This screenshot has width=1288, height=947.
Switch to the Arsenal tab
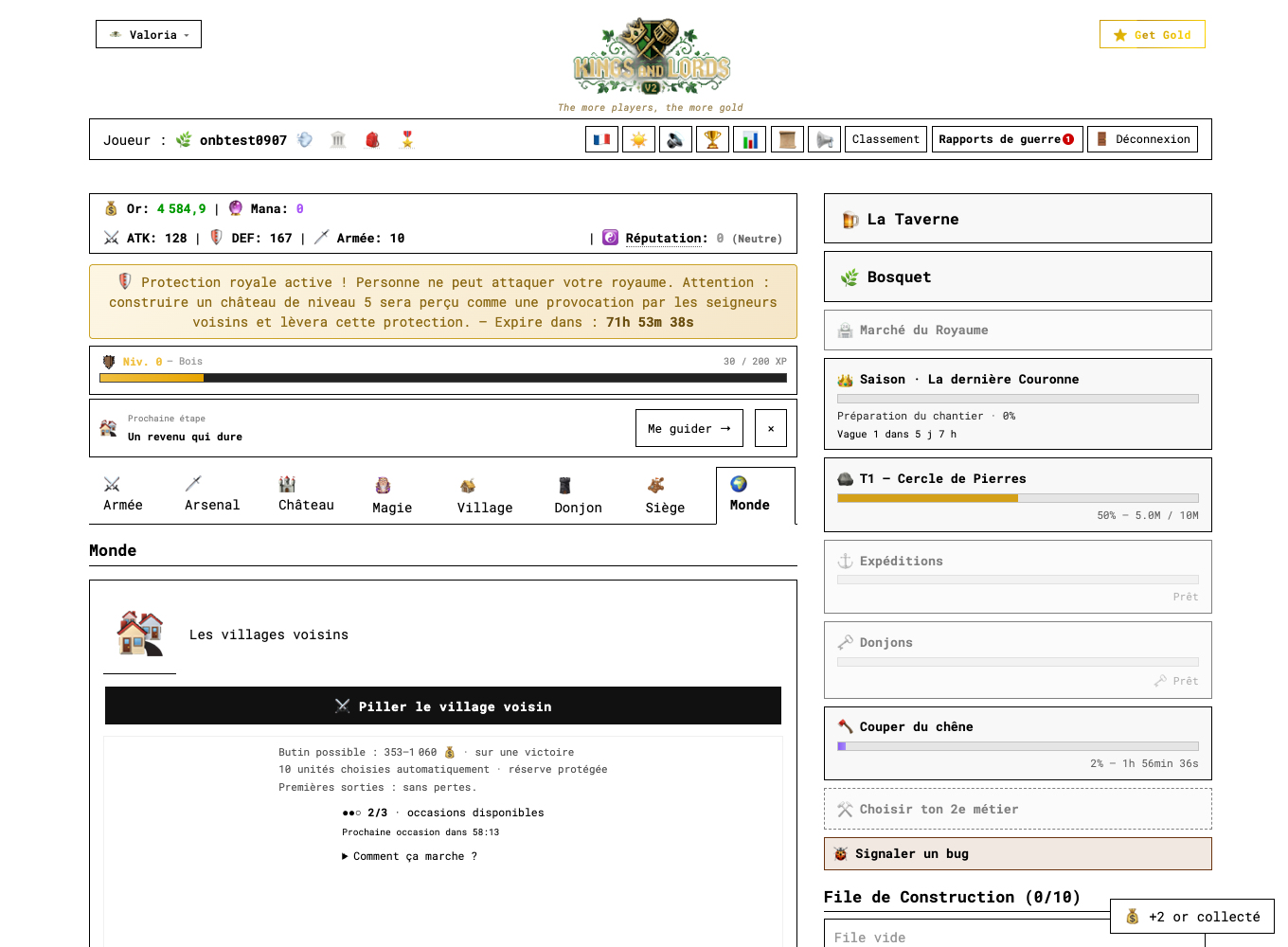[212, 495]
